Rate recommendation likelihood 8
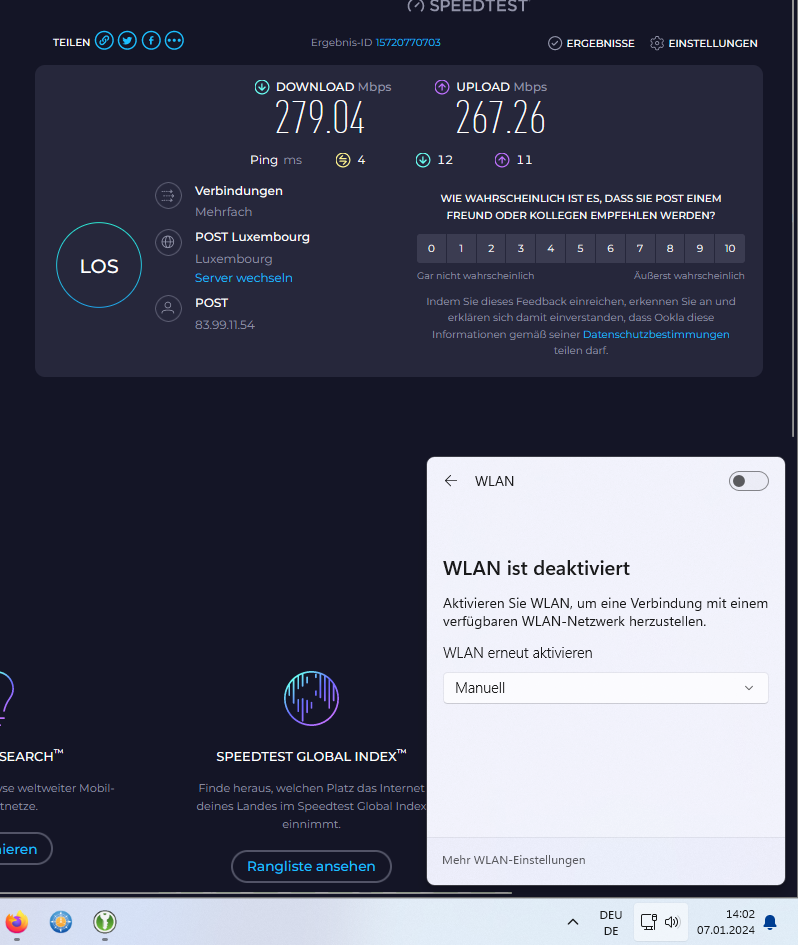 click(670, 248)
